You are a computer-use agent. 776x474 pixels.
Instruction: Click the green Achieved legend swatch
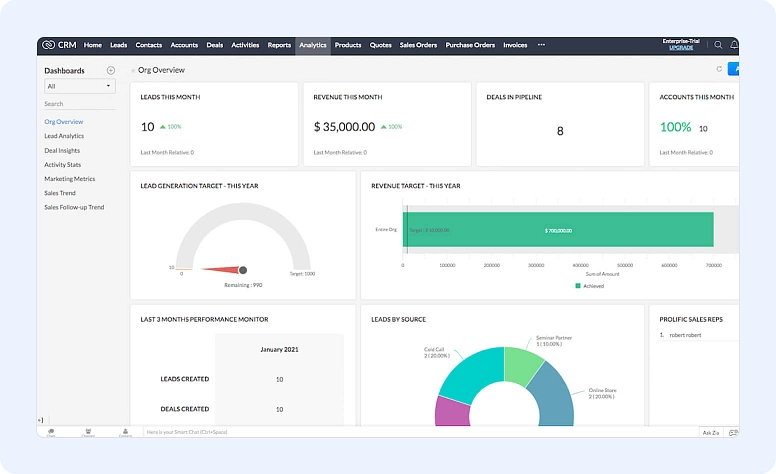point(578,286)
